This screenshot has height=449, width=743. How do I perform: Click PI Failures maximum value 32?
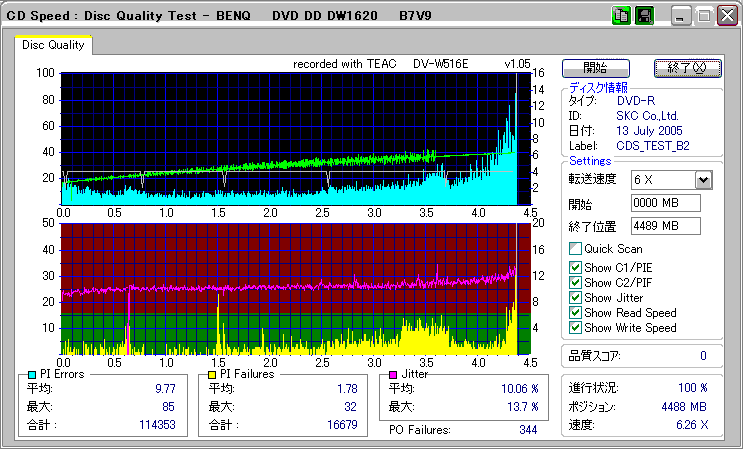(350, 407)
